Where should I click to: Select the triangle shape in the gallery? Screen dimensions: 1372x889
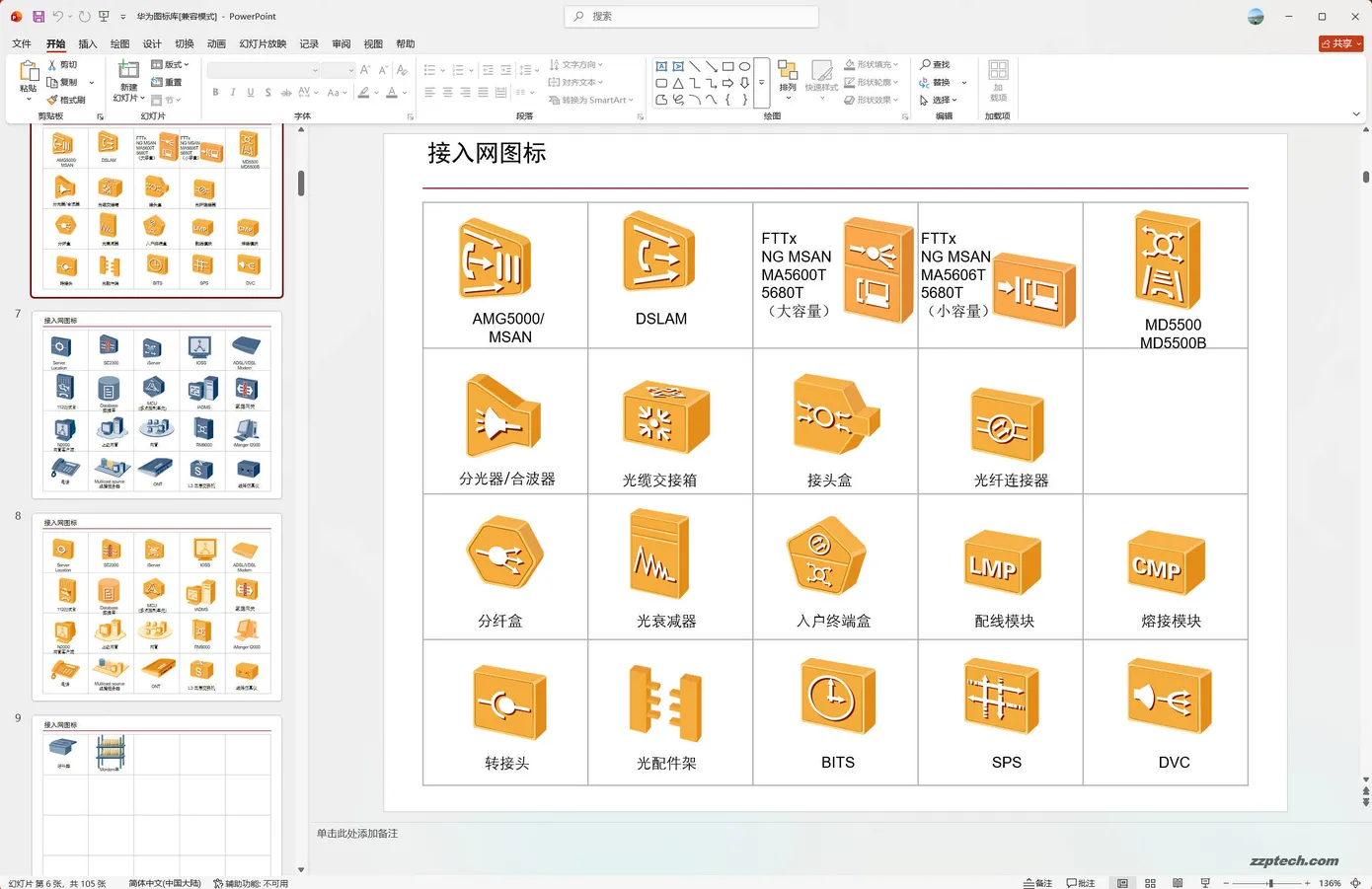(678, 83)
